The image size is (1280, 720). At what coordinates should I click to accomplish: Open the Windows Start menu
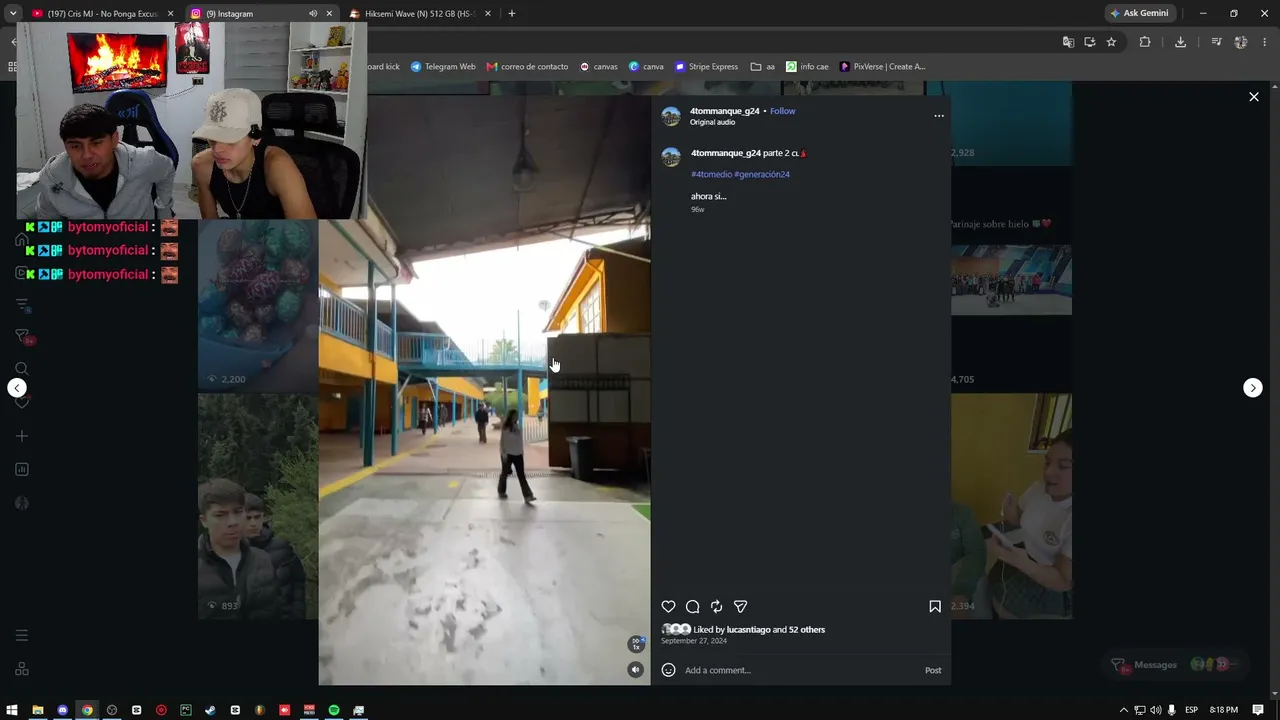(x=13, y=710)
